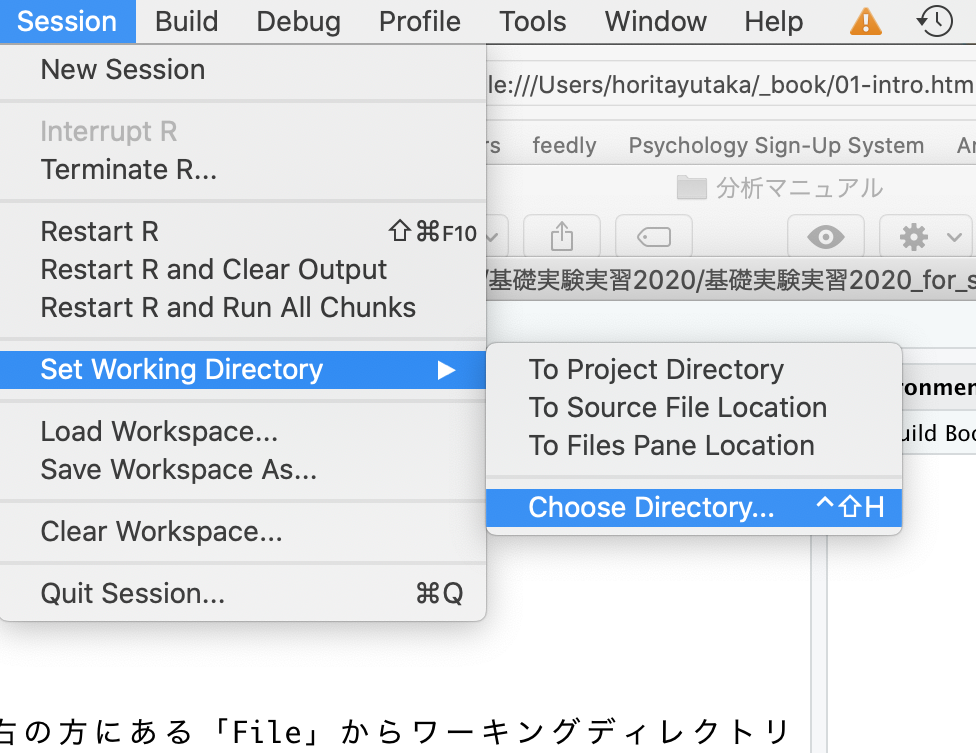
Task: Open the Tools menu in menu bar
Action: 533,21
